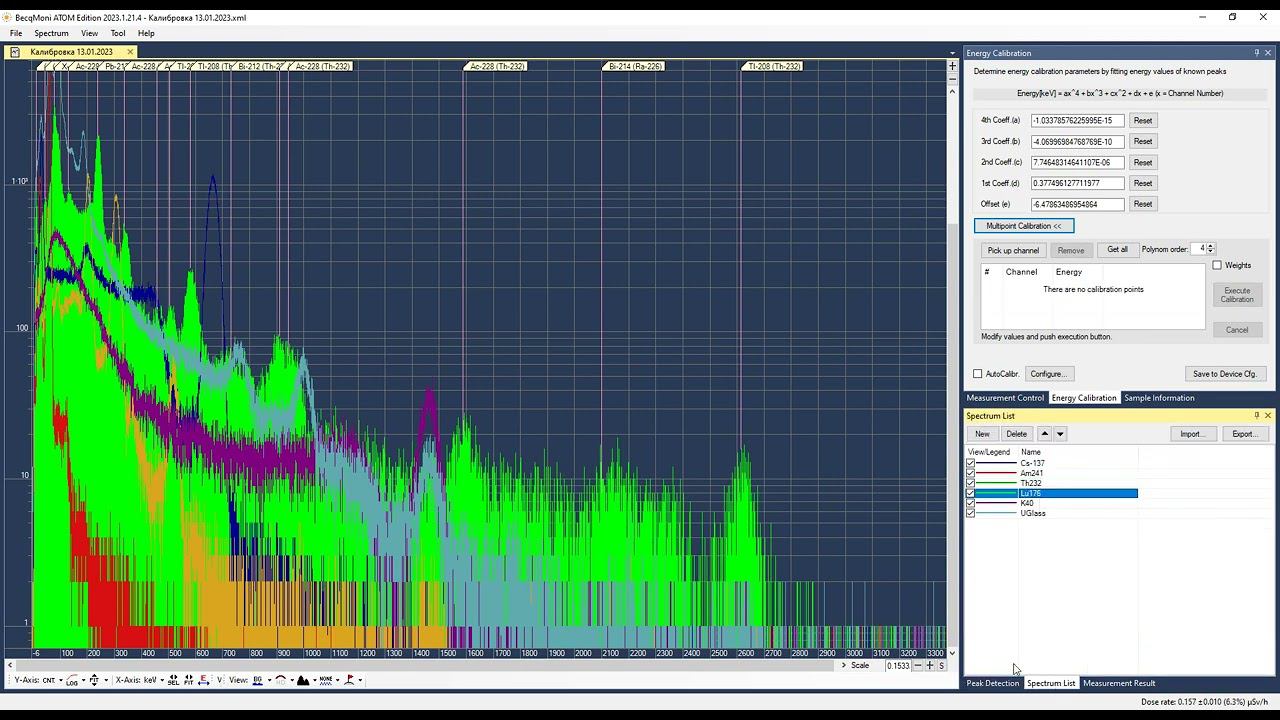Open the Spectrum menu

coord(51,33)
